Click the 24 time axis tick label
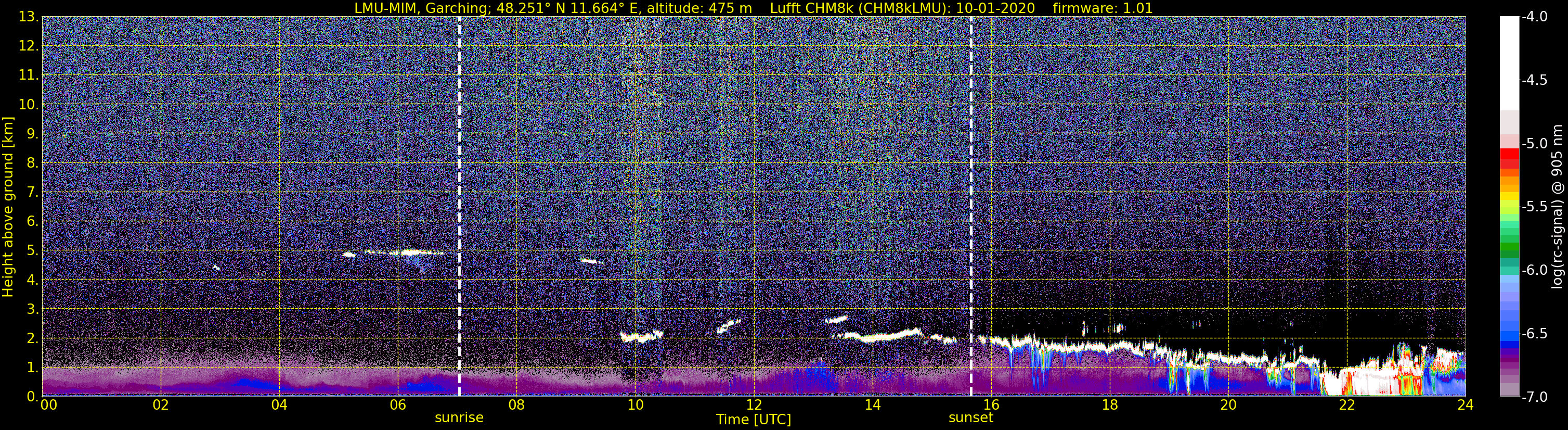 pyautogui.click(x=1466, y=405)
